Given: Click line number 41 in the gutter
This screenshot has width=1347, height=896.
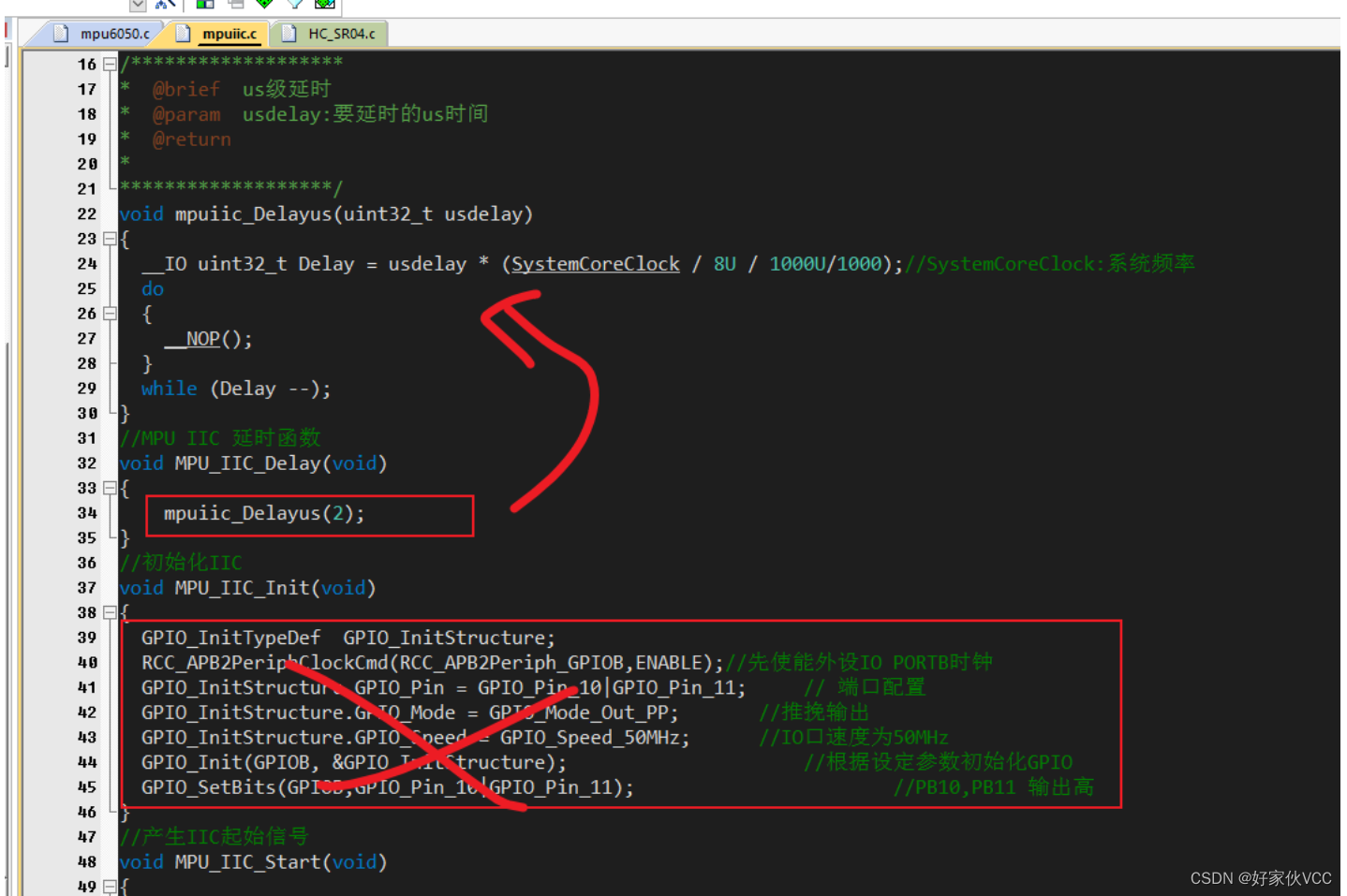Looking at the screenshot, I should tap(87, 687).
